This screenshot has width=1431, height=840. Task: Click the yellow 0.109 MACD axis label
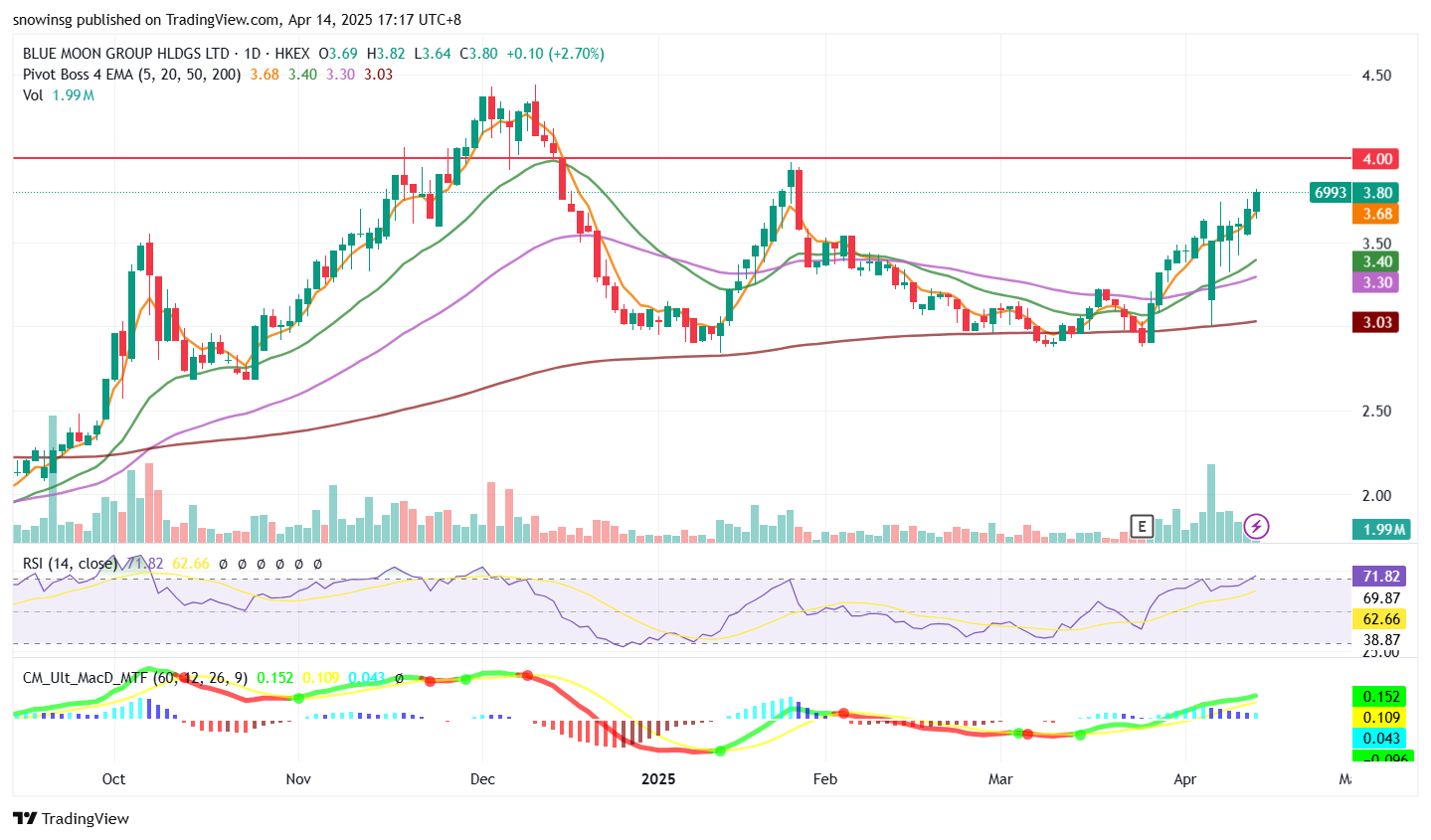(x=1380, y=718)
